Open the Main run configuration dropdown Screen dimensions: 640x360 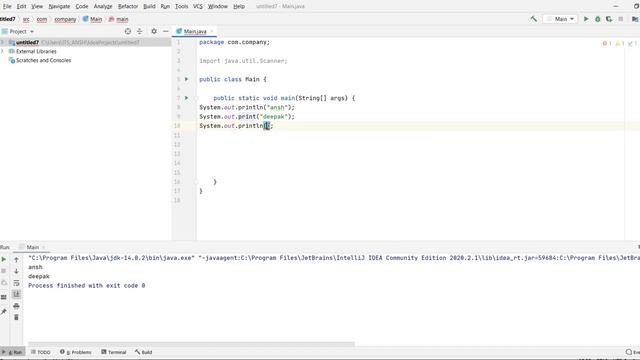click(x=560, y=19)
